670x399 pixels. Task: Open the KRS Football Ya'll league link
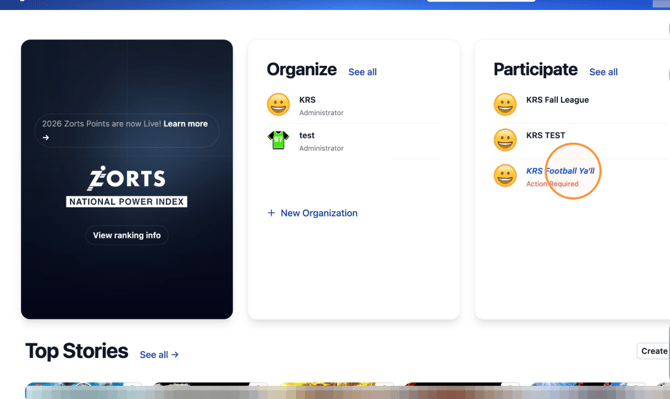[x=560, y=171]
